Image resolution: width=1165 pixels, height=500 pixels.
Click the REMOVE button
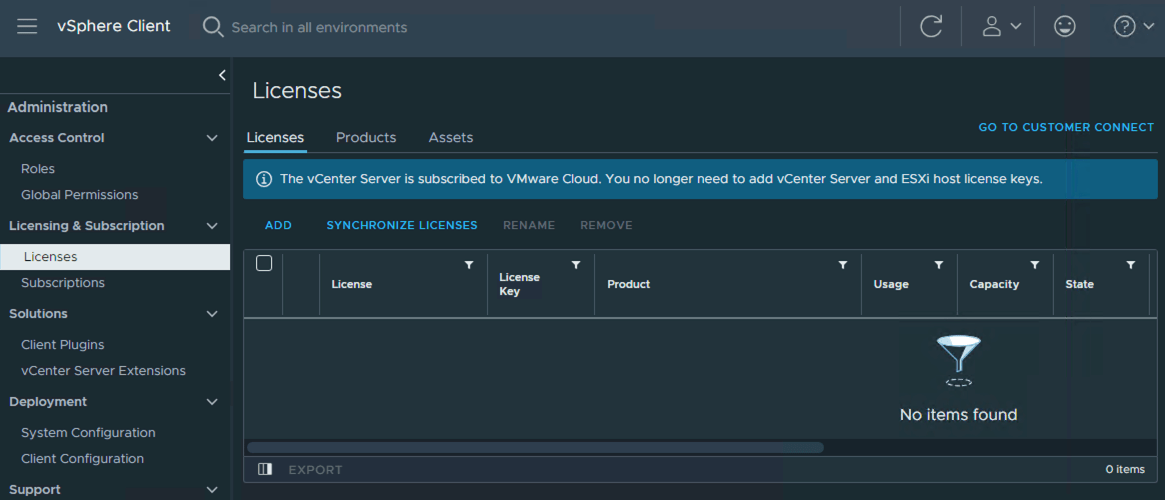click(x=606, y=225)
